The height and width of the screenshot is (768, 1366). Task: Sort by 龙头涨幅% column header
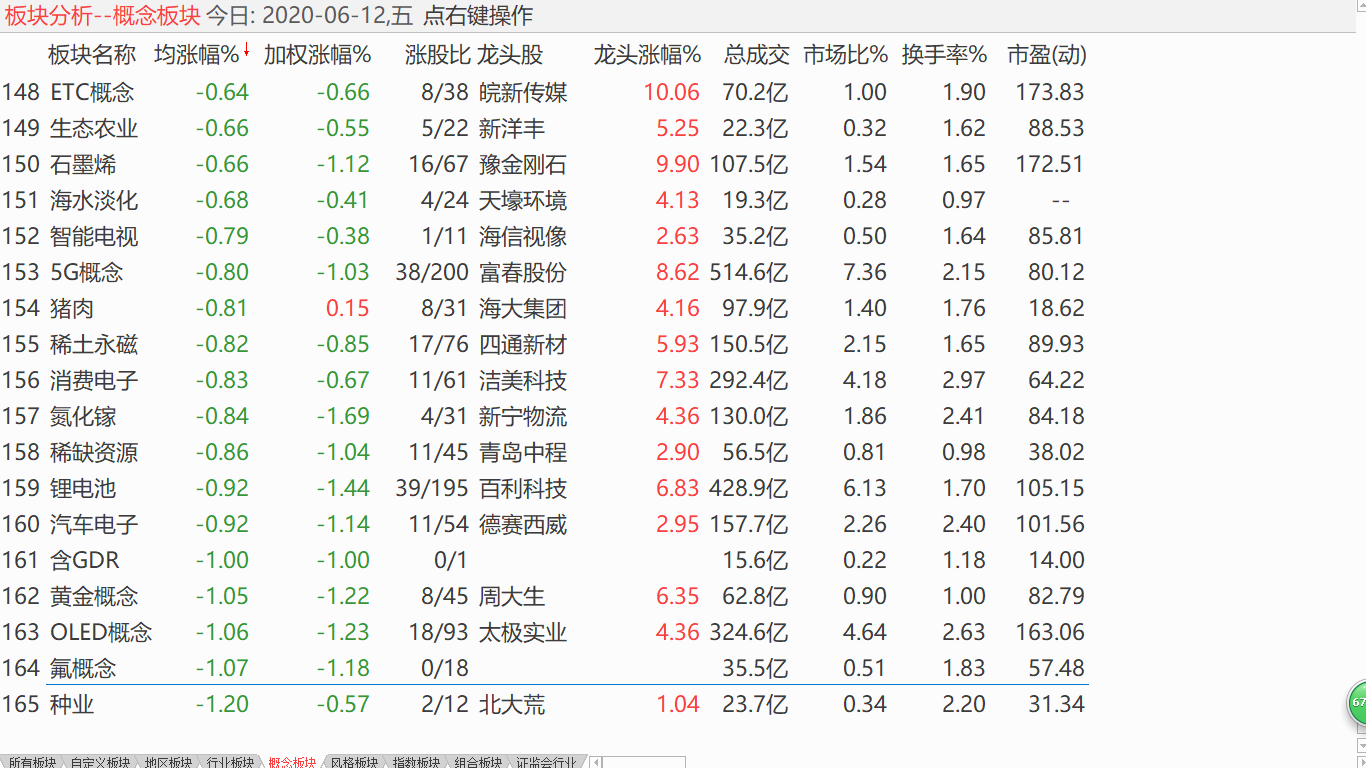647,55
